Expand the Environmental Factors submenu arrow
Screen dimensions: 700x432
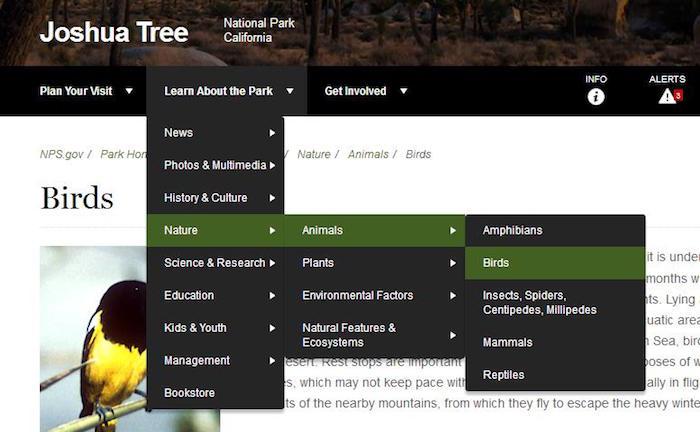click(x=453, y=296)
